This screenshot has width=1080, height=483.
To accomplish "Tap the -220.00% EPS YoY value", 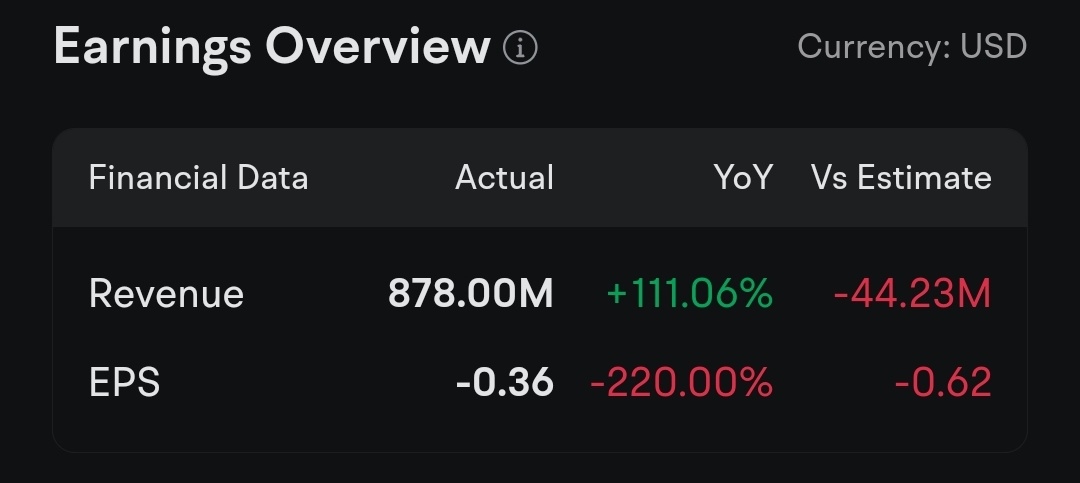I will pyautogui.click(x=681, y=382).
